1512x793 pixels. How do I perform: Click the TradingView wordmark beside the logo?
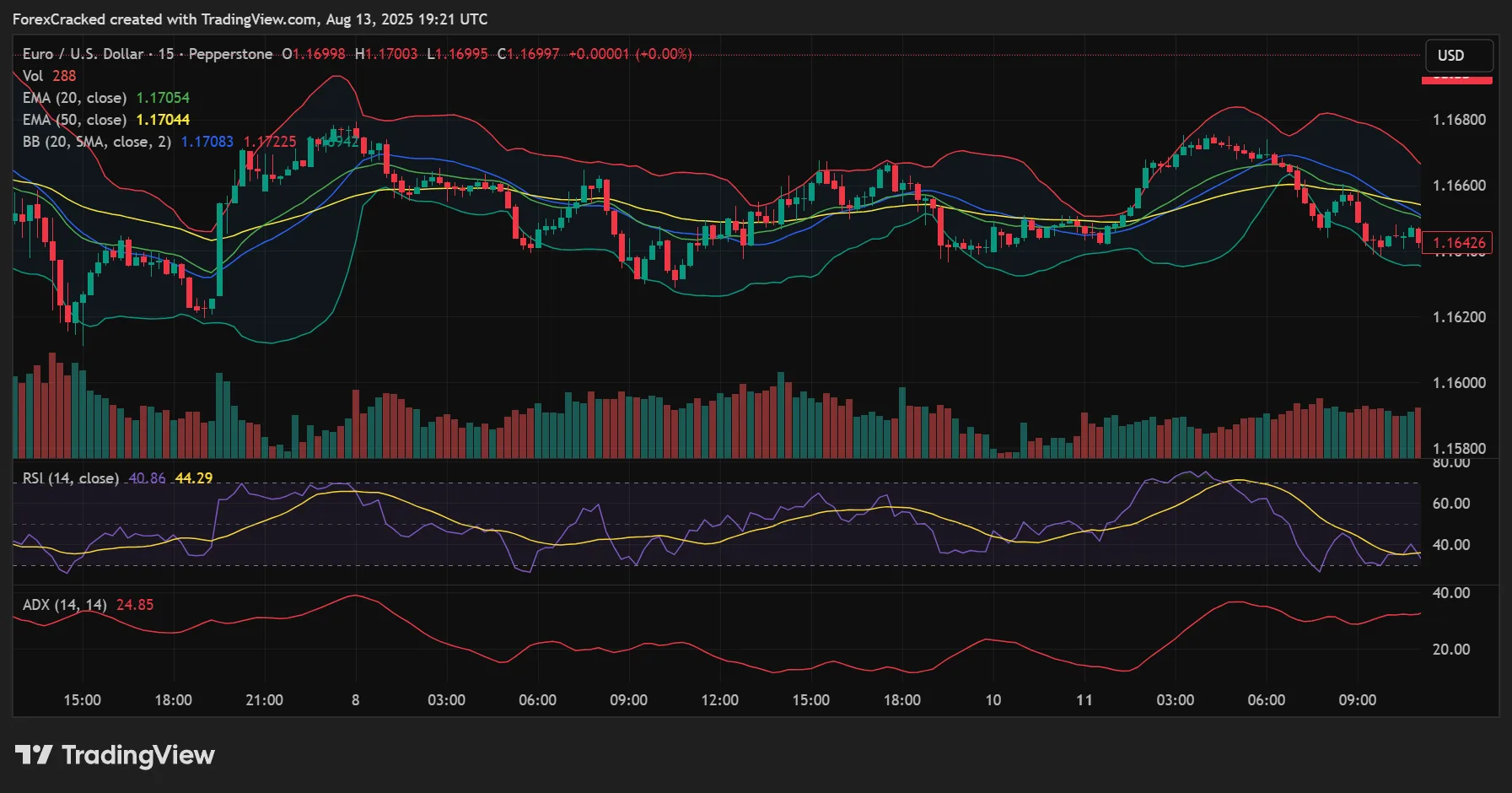pyautogui.click(x=137, y=755)
